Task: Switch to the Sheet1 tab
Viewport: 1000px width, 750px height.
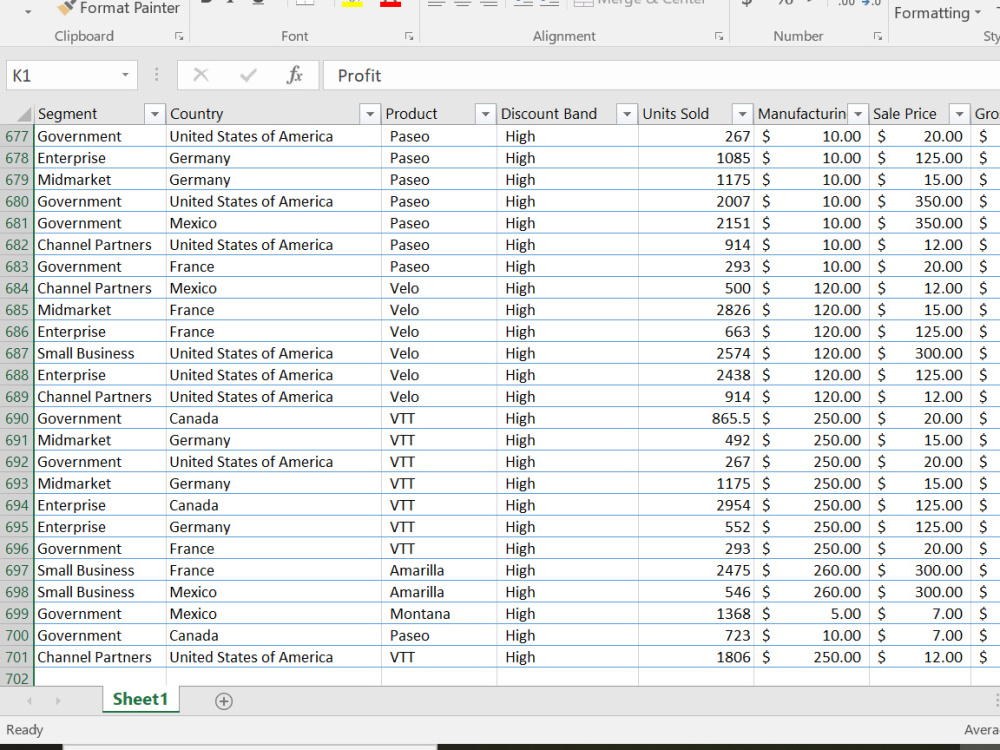Action: click(140, 700)
